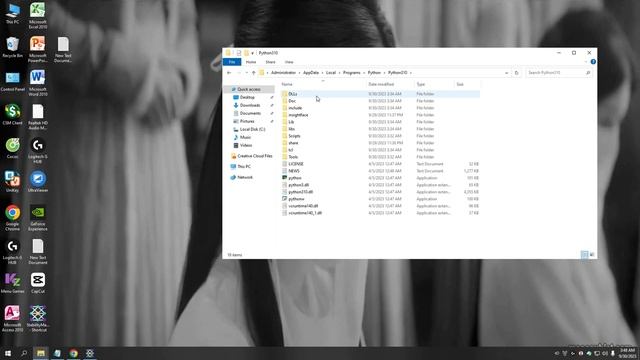The image size is (640, 360).
Task: Open the Scripts folder
Action: pos(294,136)
